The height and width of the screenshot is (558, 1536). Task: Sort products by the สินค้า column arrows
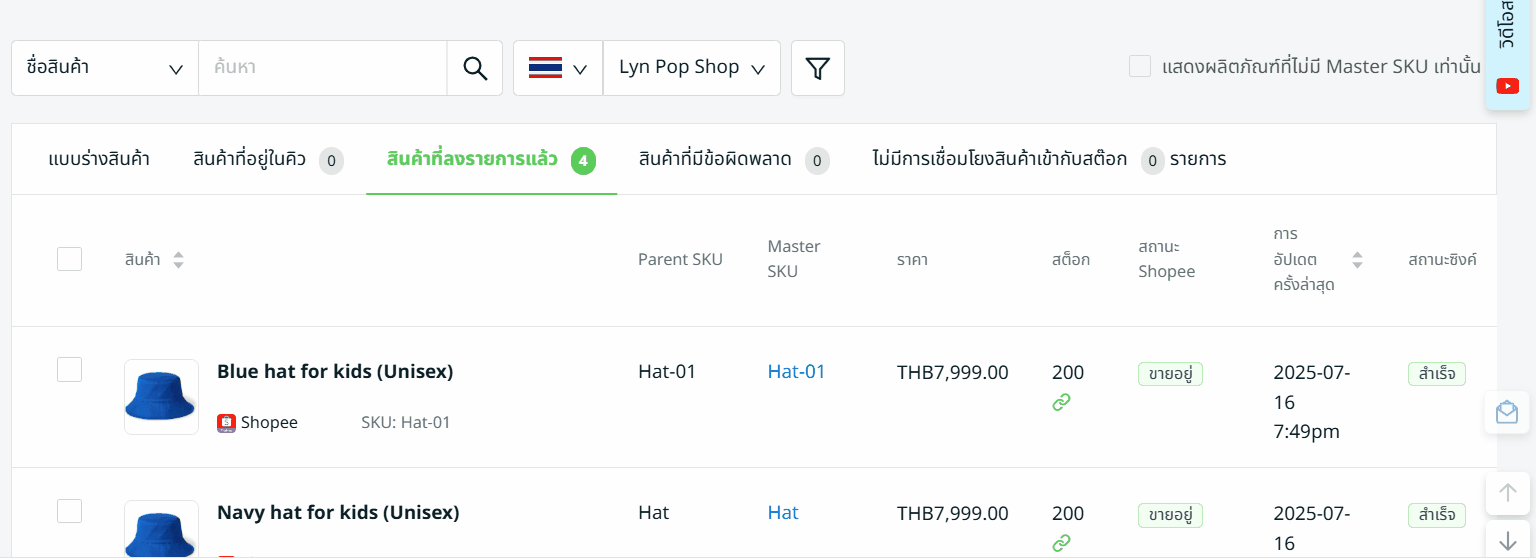[x=178, y=260]
